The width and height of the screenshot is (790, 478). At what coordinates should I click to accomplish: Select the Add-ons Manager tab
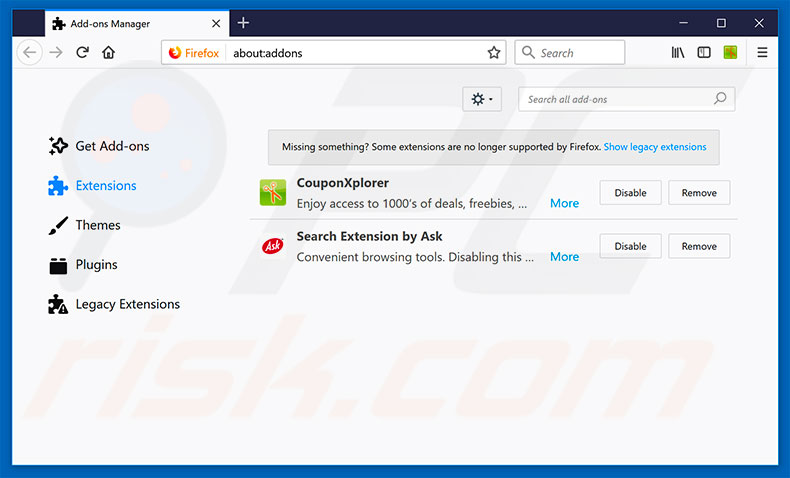pyautogui.click(x=137, y=23)
